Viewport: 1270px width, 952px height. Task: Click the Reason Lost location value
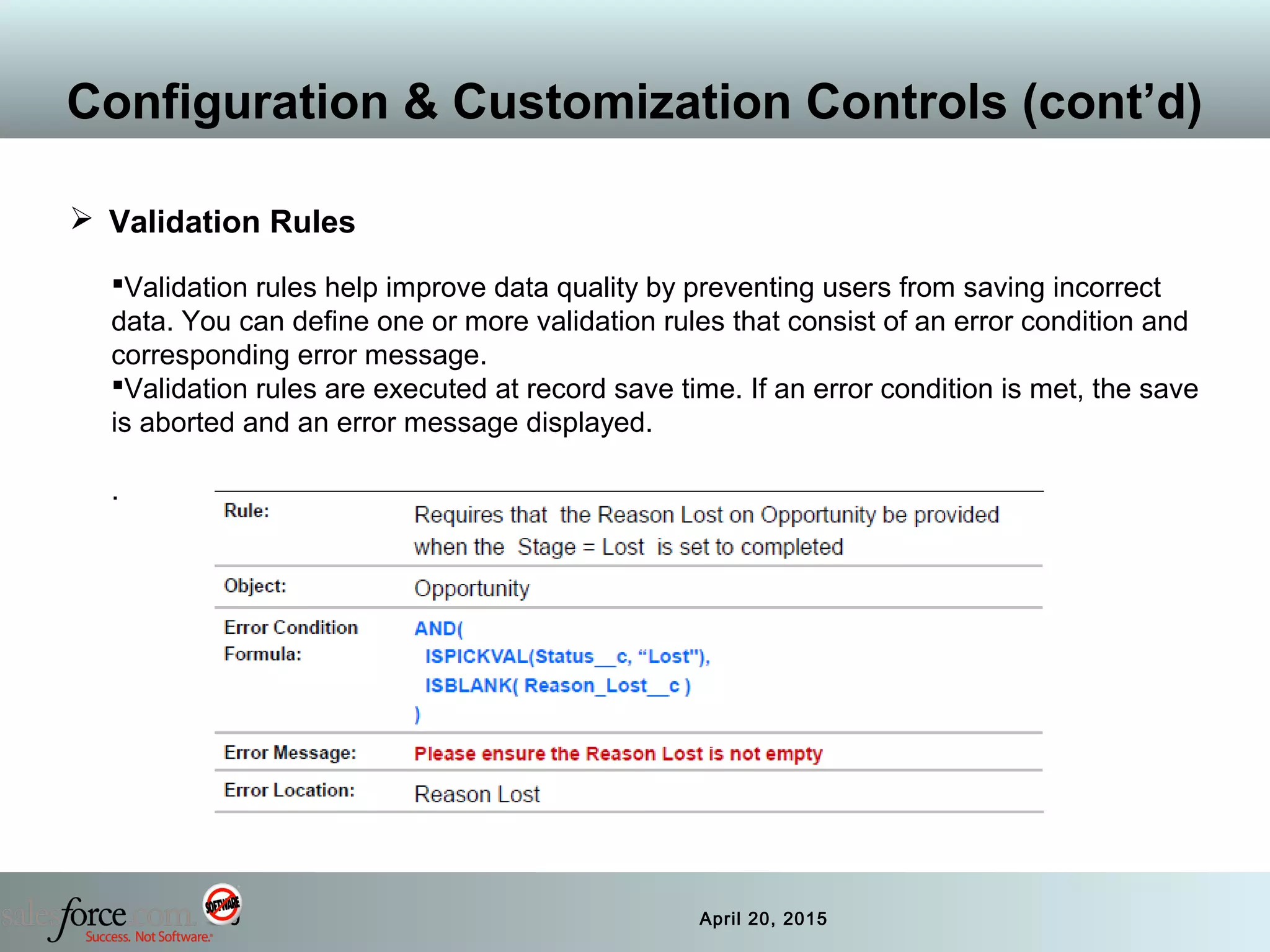point(477,794)
